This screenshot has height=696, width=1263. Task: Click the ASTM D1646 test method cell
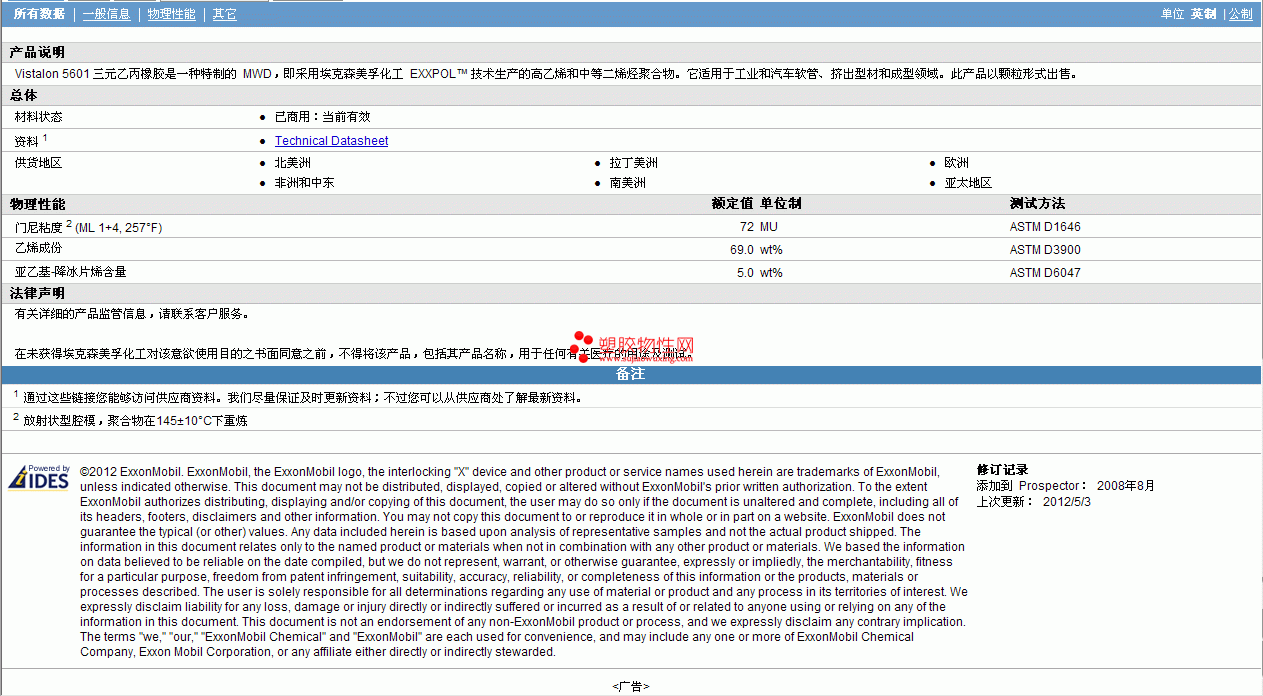[x=1045, y=227]
